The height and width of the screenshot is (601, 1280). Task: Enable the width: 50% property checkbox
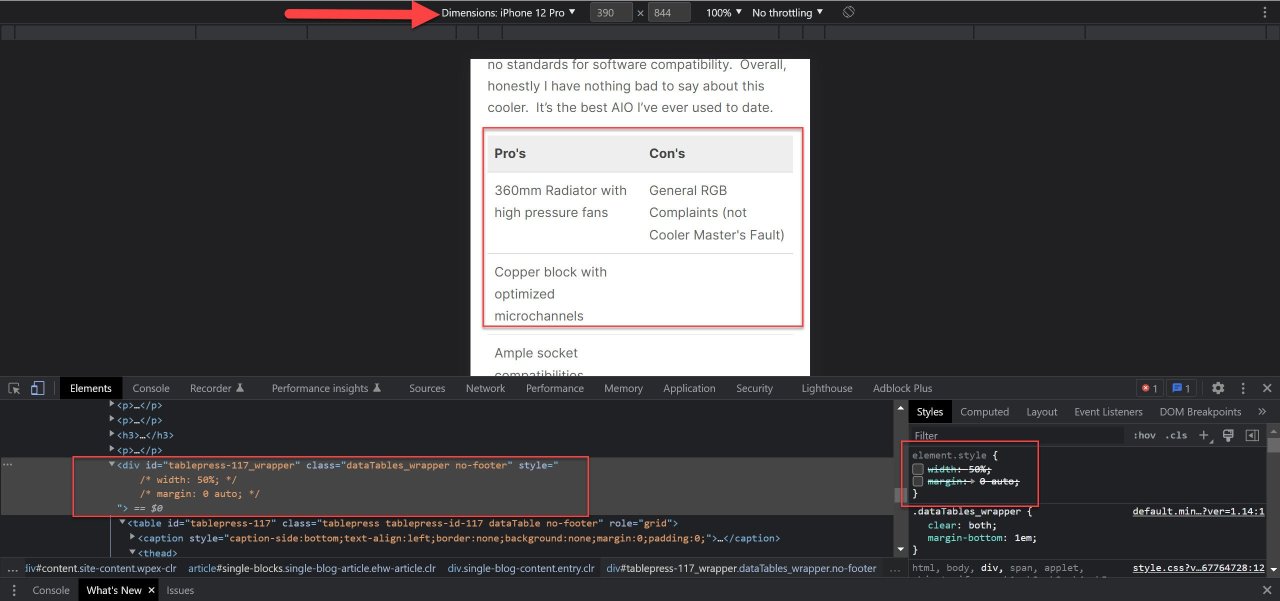(x=918, y=469)
